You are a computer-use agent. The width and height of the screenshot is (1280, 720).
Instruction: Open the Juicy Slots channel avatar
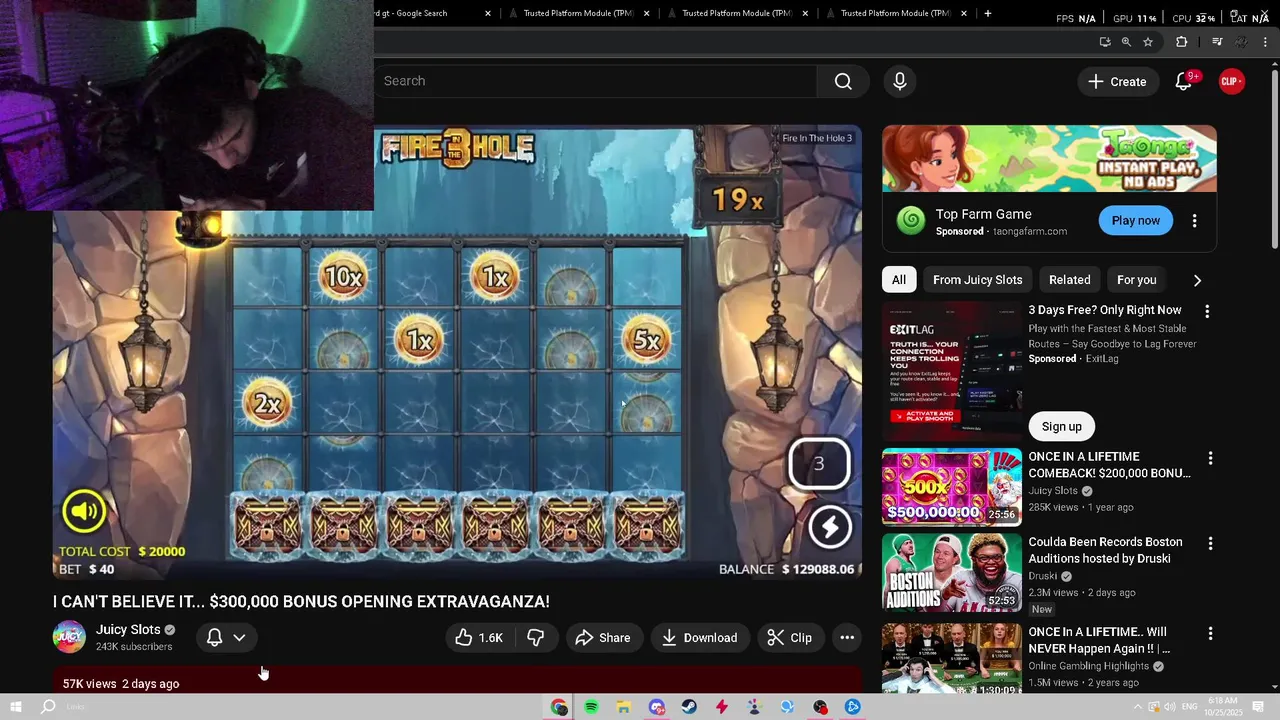coord(69,637)
